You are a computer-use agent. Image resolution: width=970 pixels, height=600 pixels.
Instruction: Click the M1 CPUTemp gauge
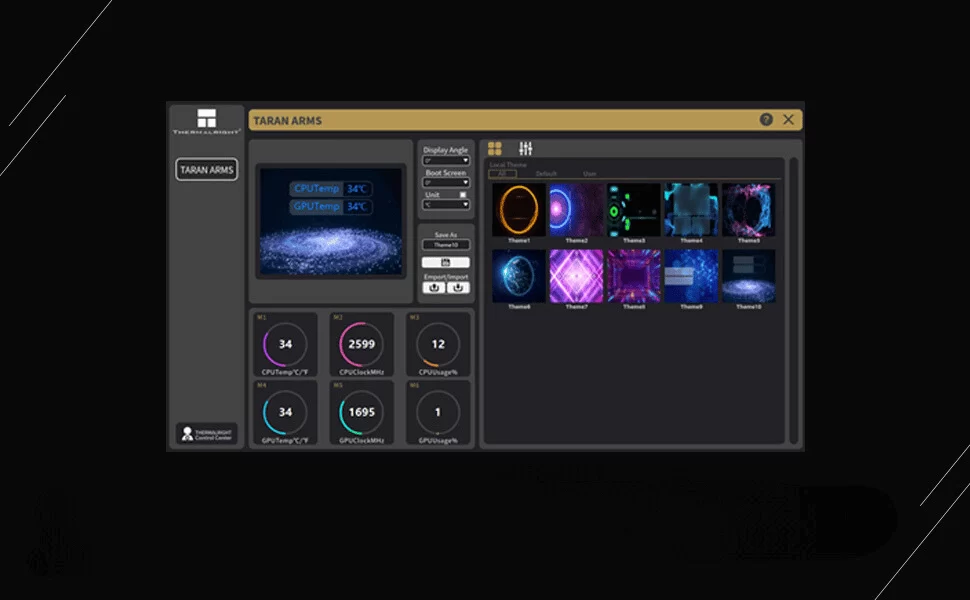point(285,345)
